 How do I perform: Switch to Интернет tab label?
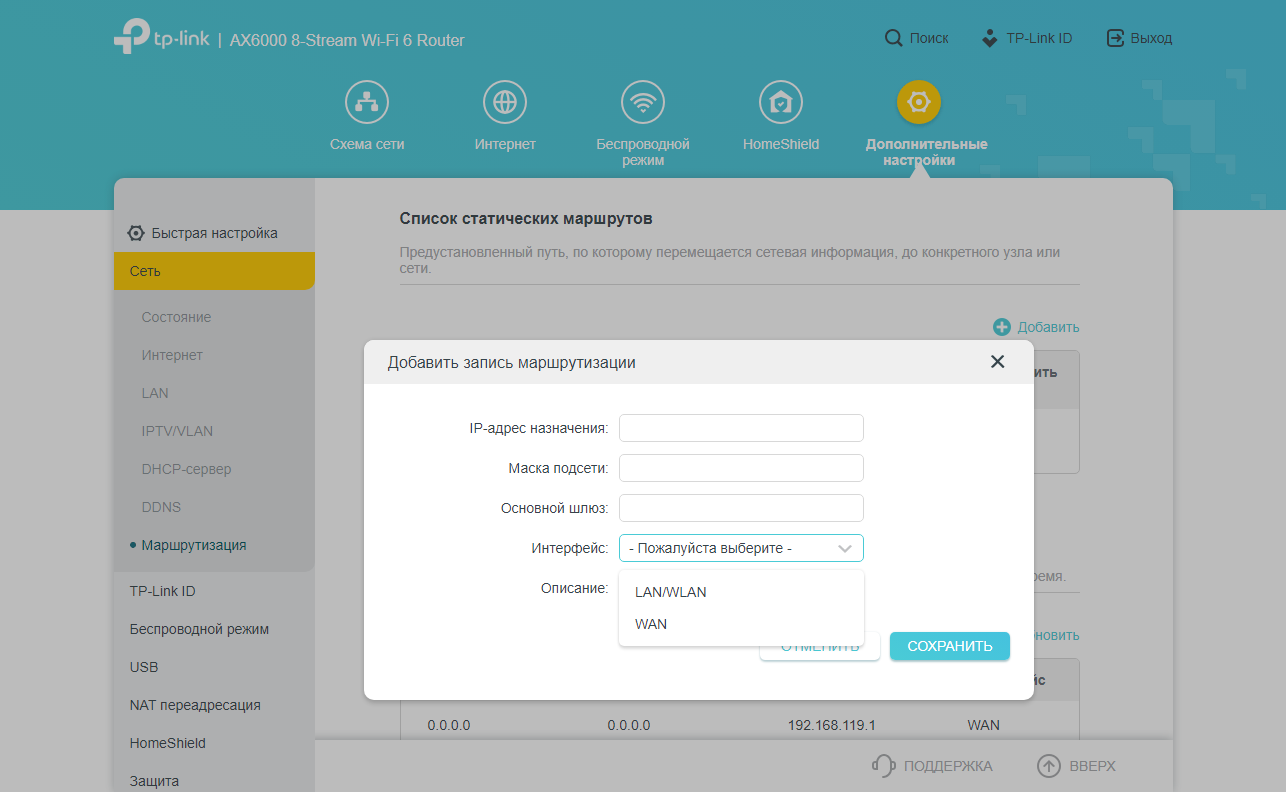(x=505, y=144)
